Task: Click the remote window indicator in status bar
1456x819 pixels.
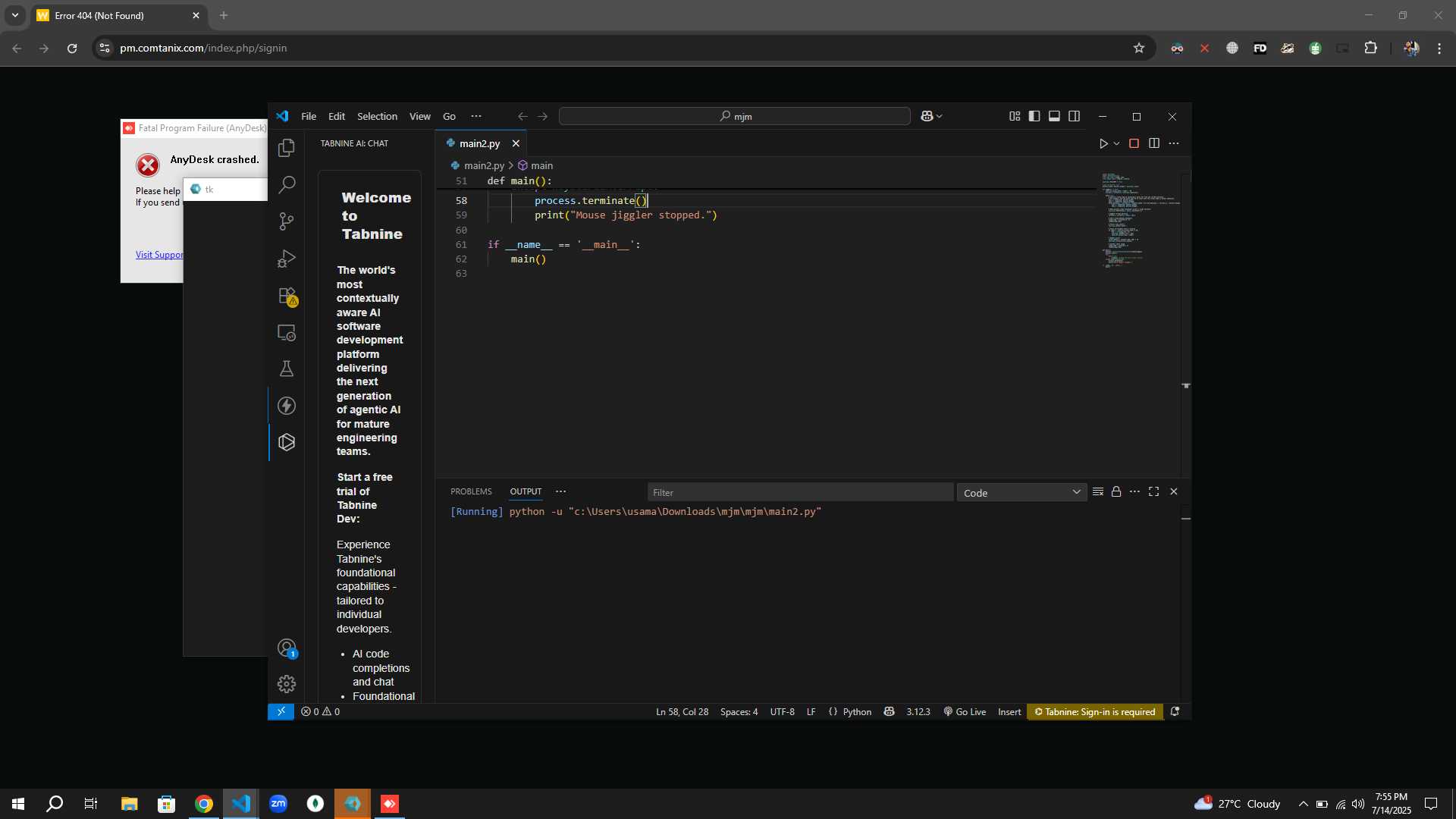Action: [281, 711]
